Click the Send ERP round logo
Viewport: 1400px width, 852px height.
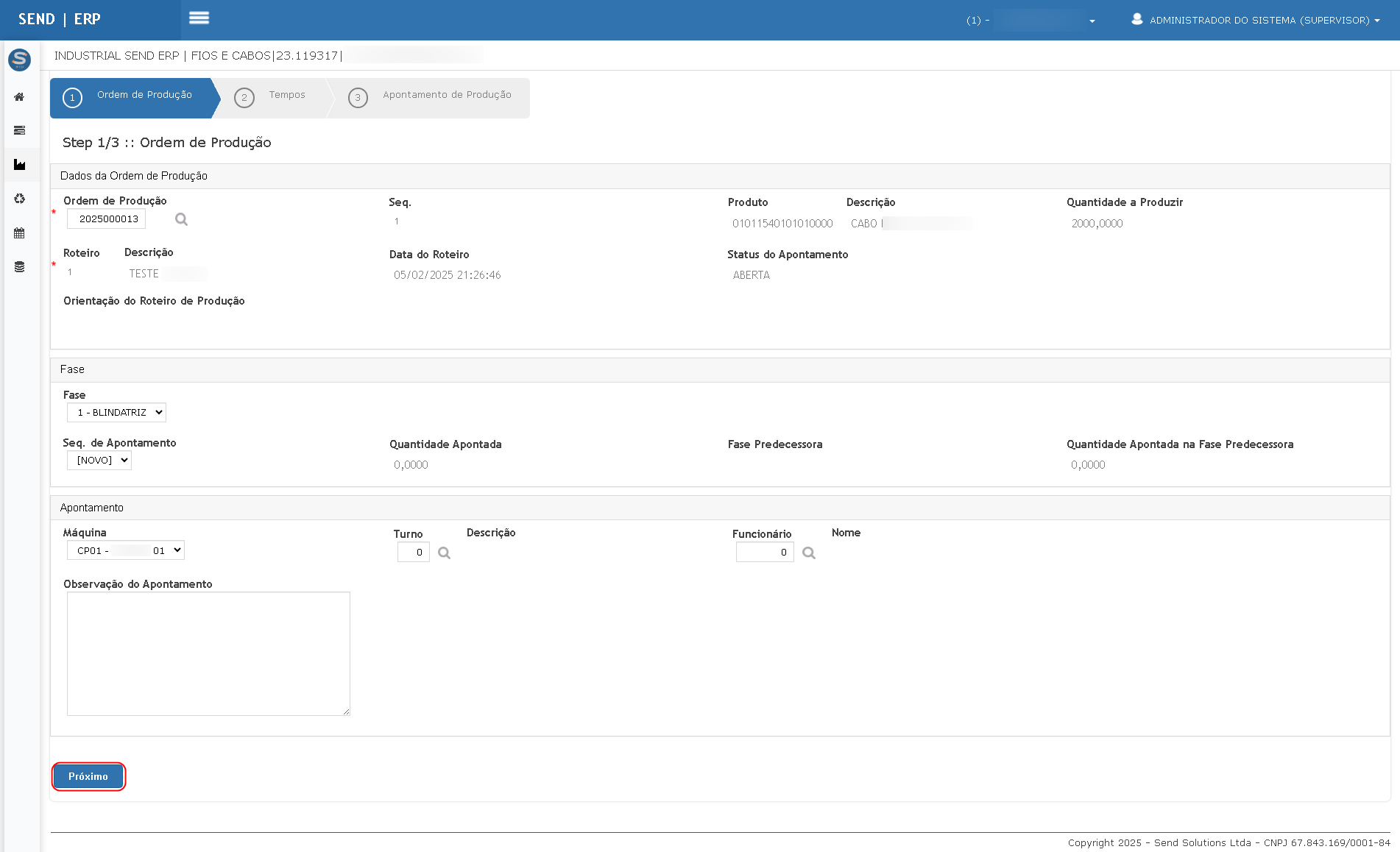[x=19, y=60]
